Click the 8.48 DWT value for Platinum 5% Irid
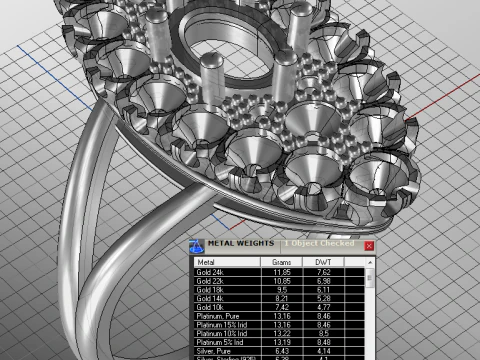Image resolution: width=480 pixels, height=360 pixels. [324, 342]
